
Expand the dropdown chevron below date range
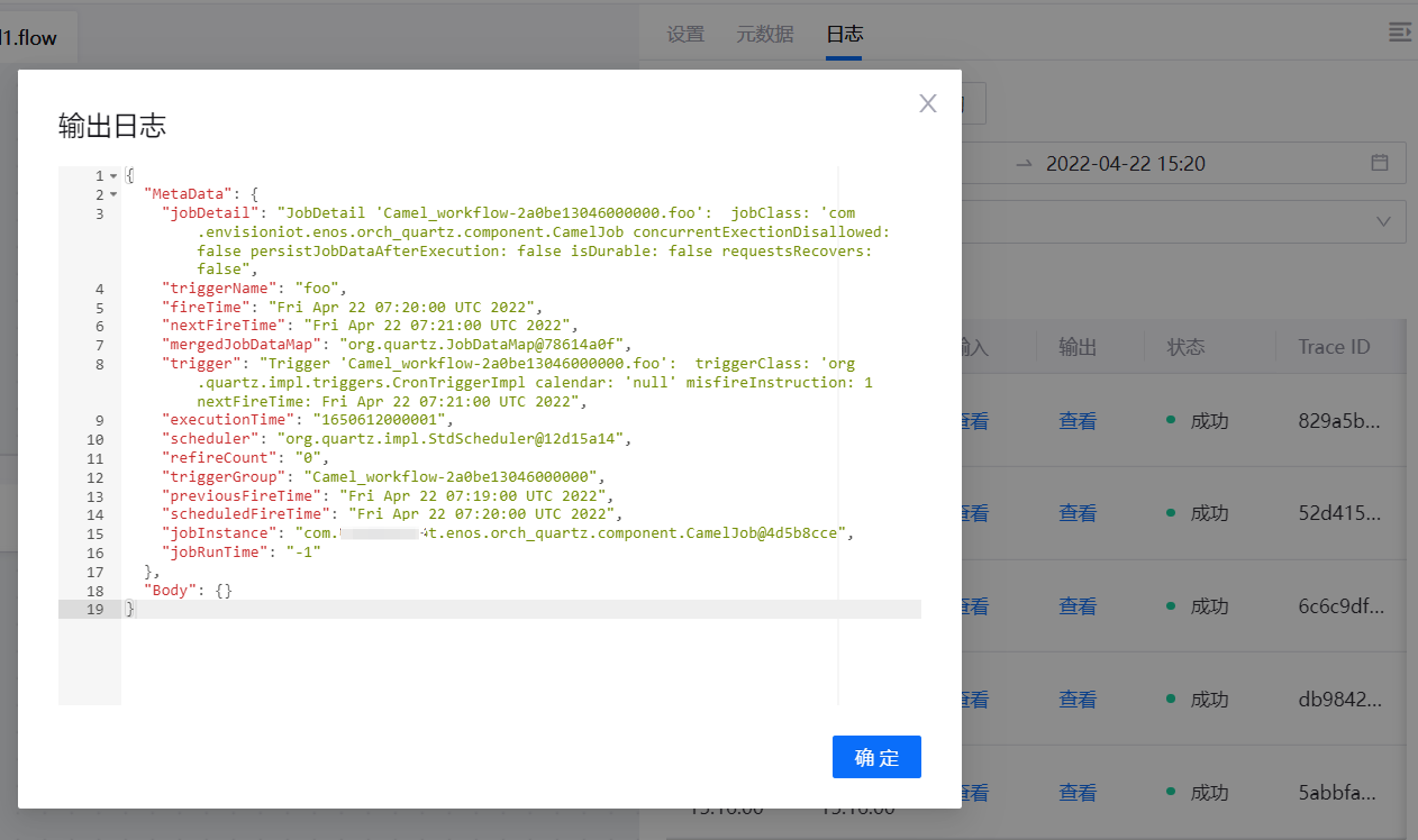point(1383,221)
